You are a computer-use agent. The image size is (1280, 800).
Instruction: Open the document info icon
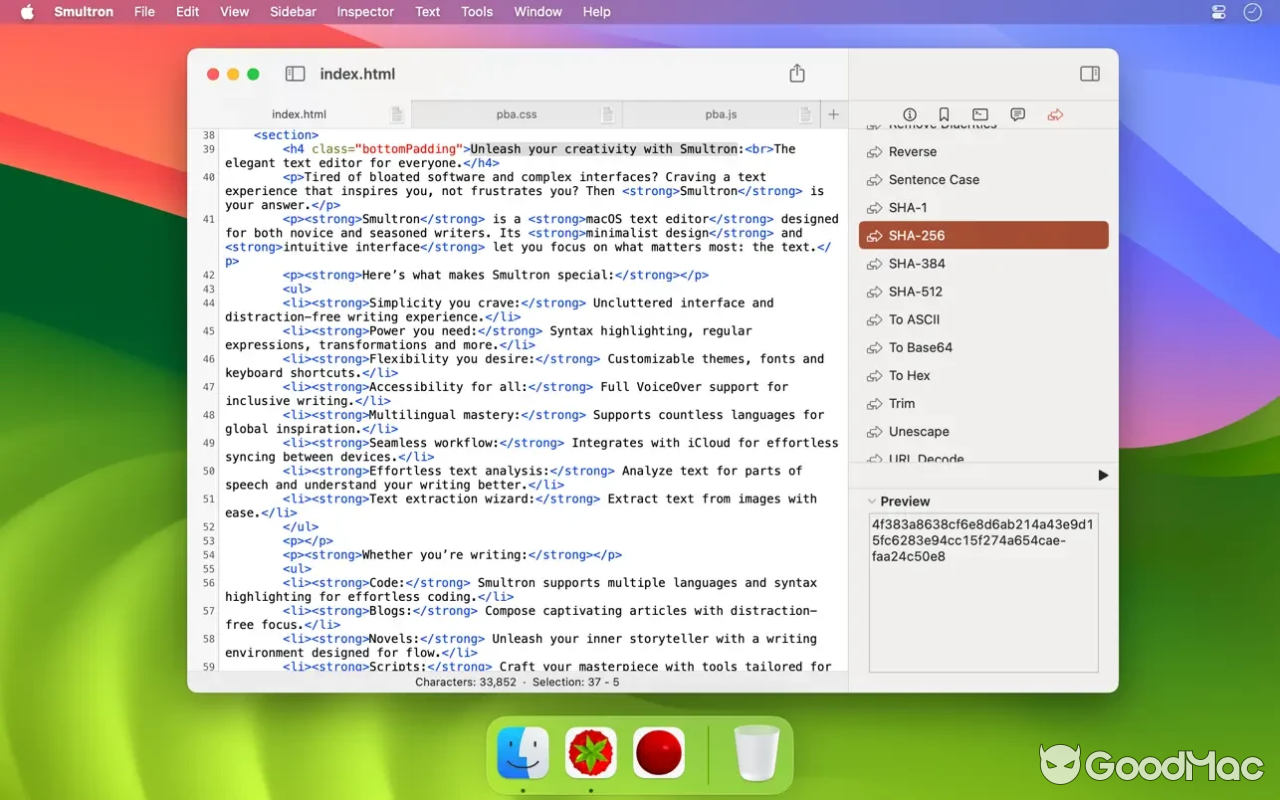[x=909, y=114]
